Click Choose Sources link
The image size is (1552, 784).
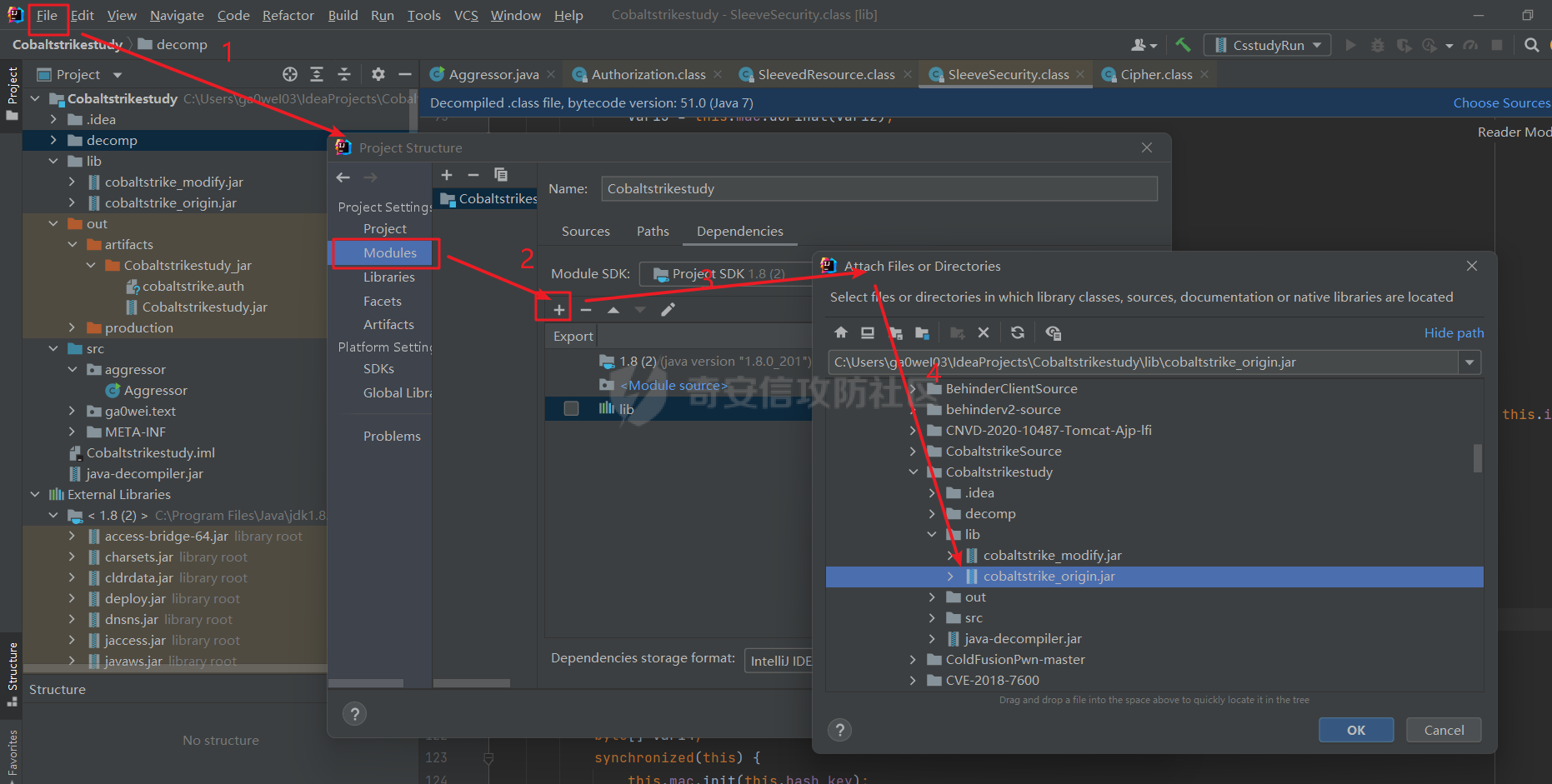click(x=1502, y=103)
